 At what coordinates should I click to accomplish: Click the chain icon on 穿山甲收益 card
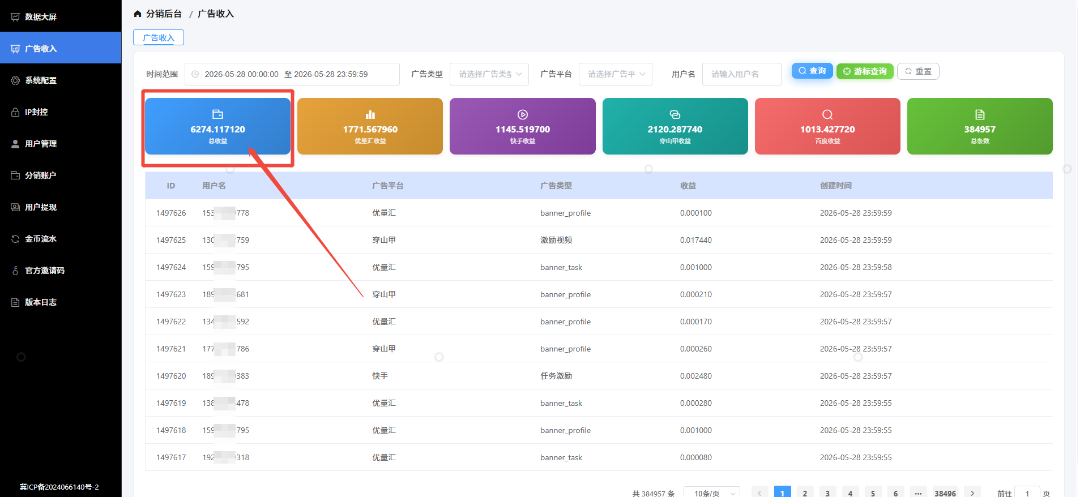[x=674, y=115]
